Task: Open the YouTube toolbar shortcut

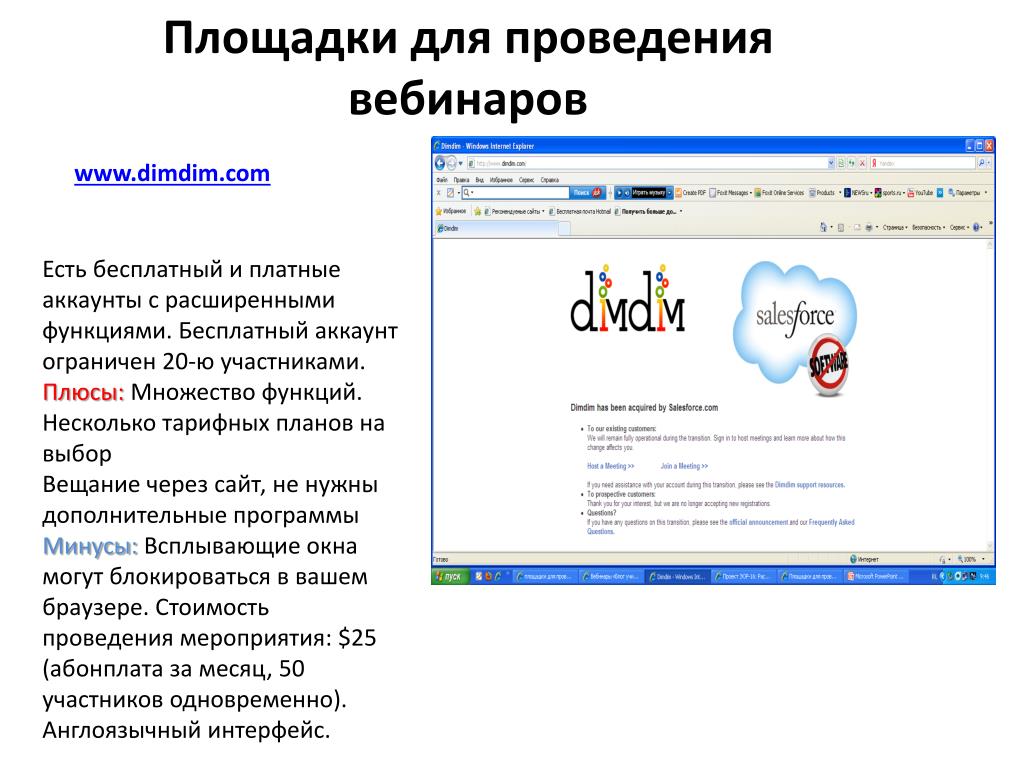Action: coord(920,193)
